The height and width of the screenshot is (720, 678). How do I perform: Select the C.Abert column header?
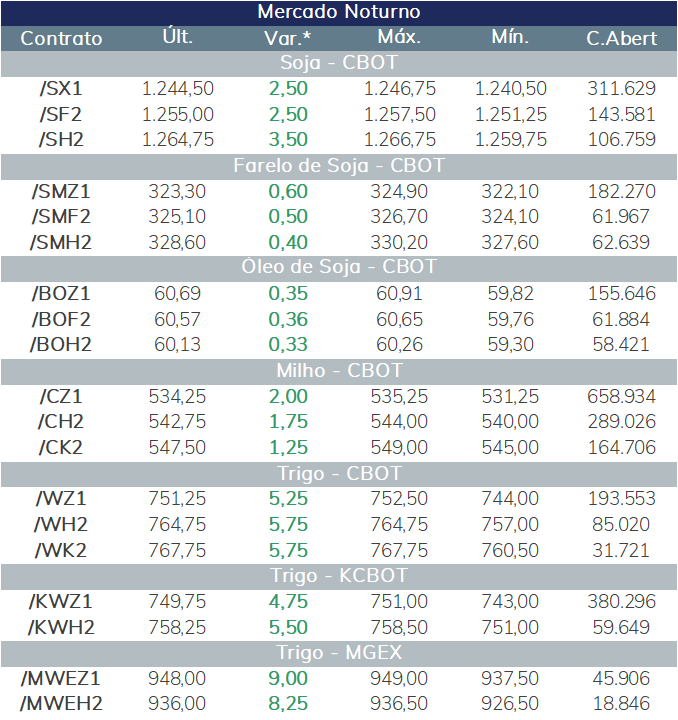[x=622, y=39]
